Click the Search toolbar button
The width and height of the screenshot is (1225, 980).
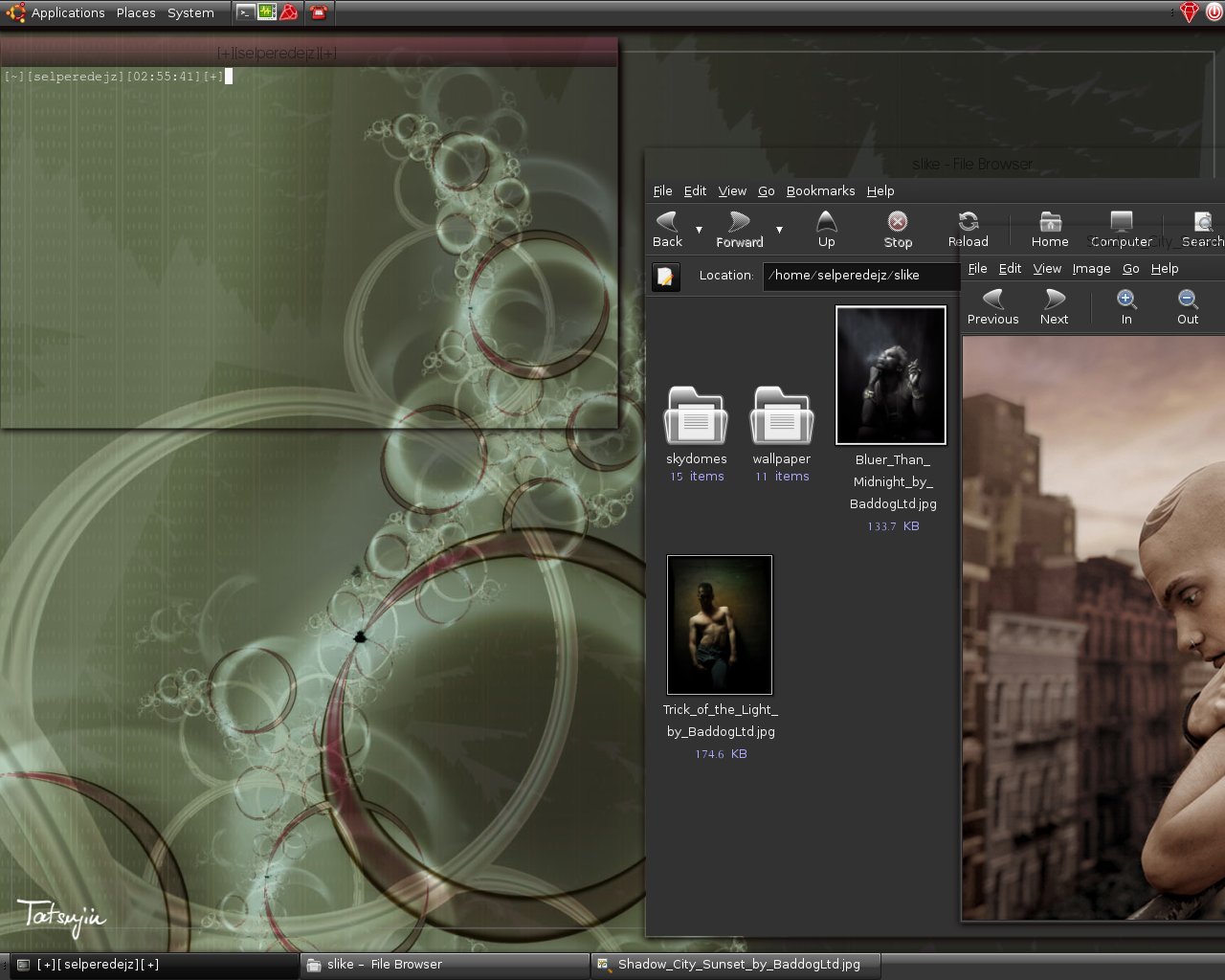(1202, 230)
